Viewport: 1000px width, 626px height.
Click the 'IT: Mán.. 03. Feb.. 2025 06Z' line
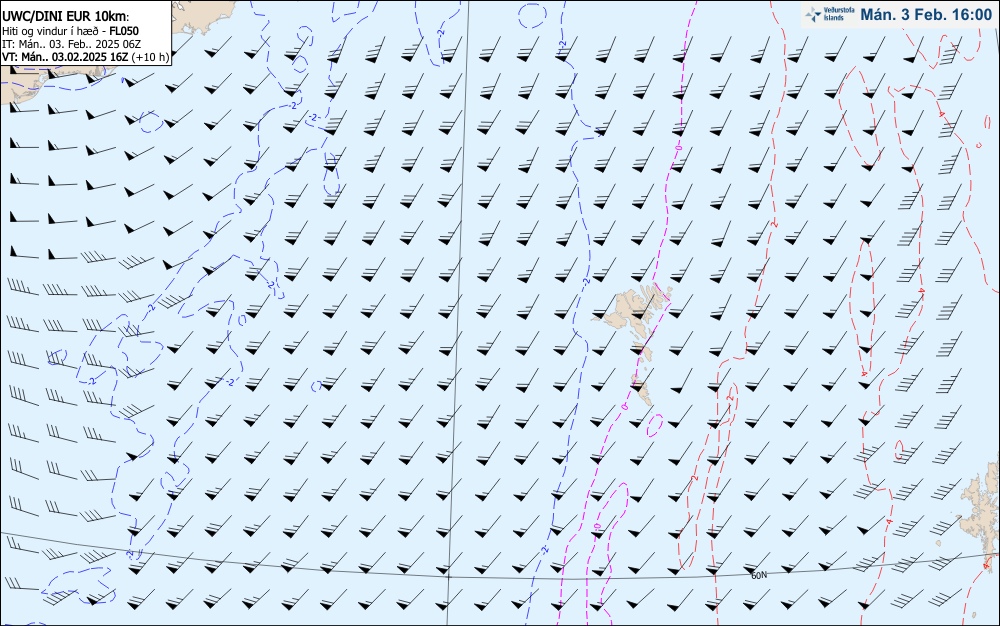(x=71, y=44)
